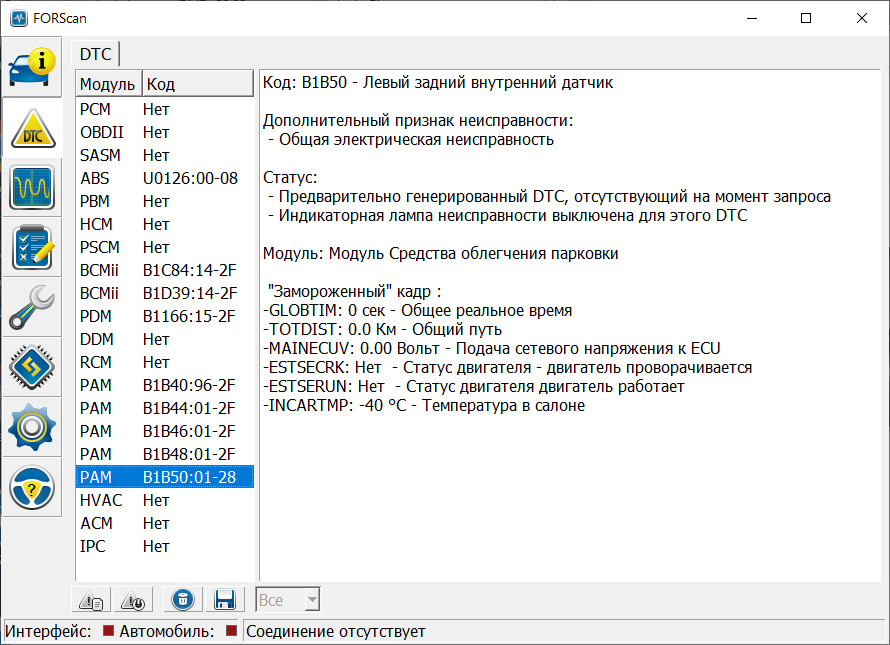Click the DTC monitor warning-with-power button
Screen dimensions: 890x645
coord(133,600)
